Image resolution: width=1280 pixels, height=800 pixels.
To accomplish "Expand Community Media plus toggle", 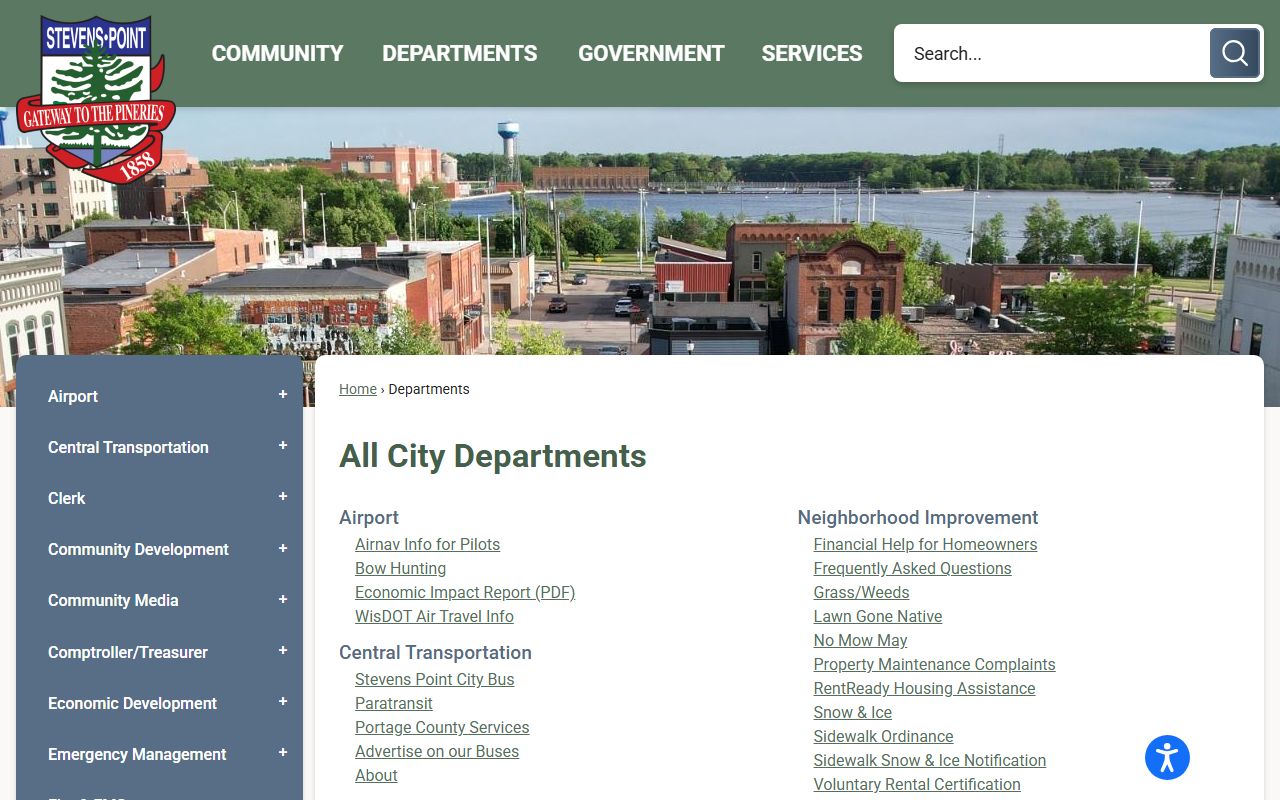I will coord(283,600).
